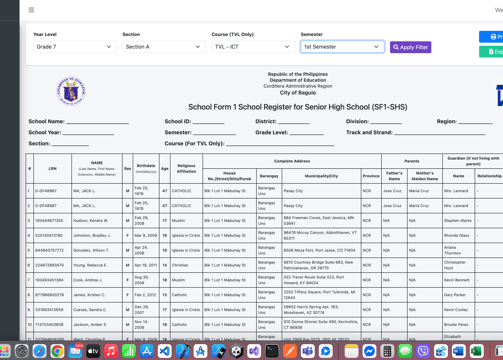This screenshot has height=360, width=503.
Task: Open Google Chrome from the dock
Action: [x=57, y=351]
